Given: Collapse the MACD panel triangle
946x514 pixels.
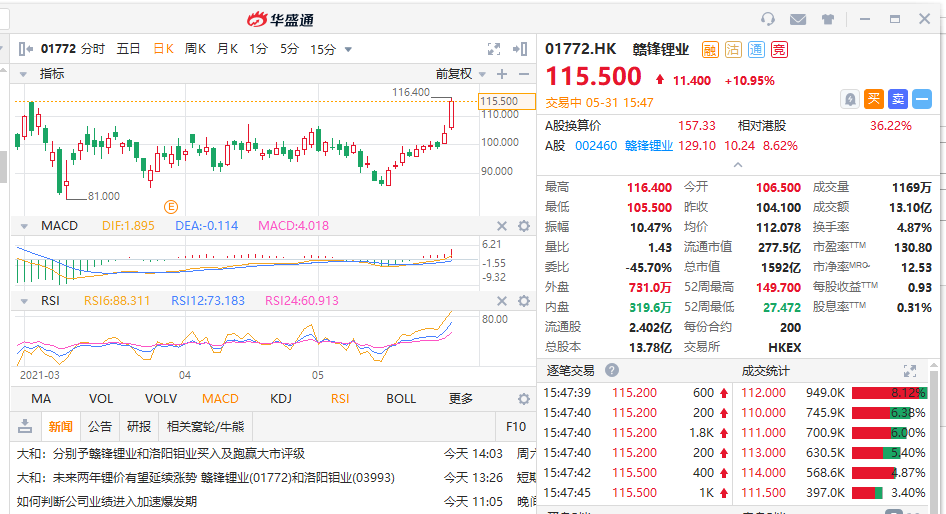Looking at the screenshot, I should (x=24, y=226).
